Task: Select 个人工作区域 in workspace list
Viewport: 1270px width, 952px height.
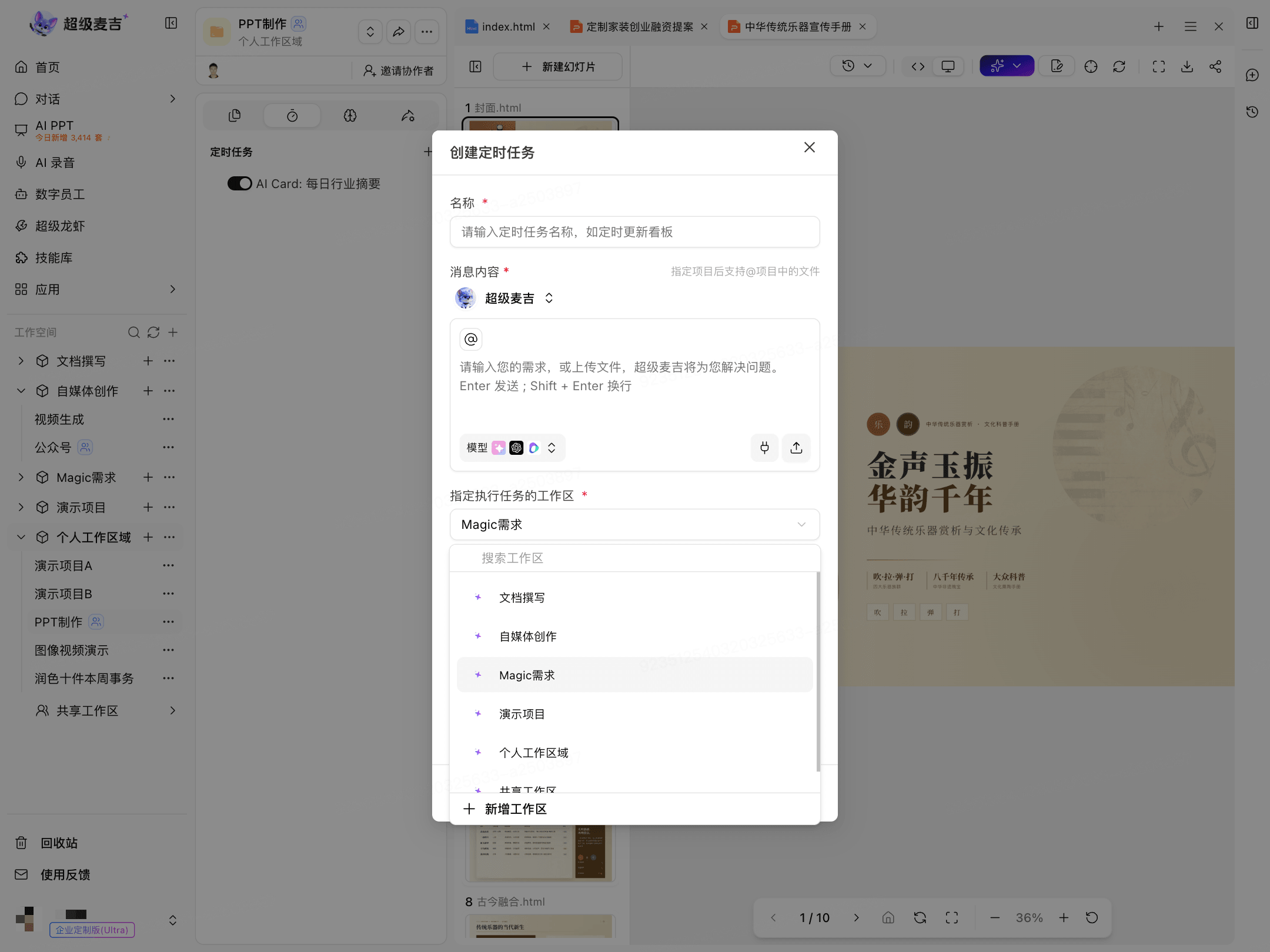Action: (x=634, y=753)
